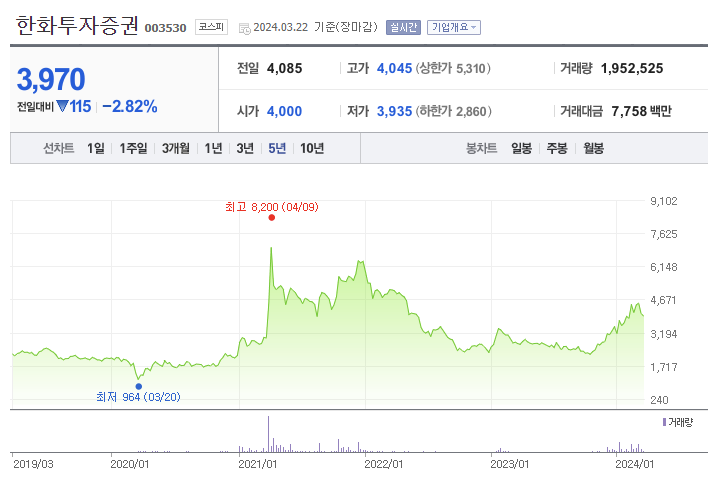Click the stock code 003530
The height and width of the screenshot is (477, 708).
165,28
